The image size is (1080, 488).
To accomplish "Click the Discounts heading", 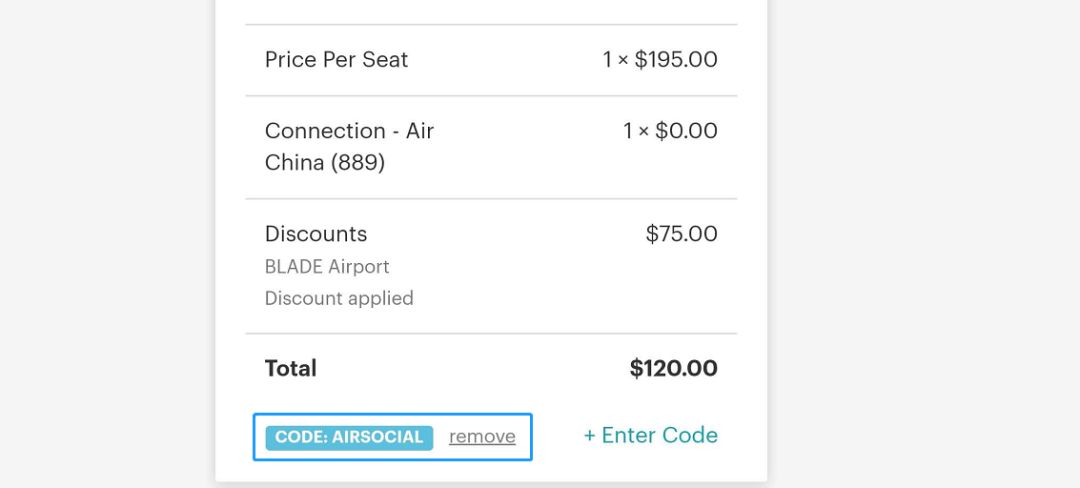I will click(x=316, y=234).
